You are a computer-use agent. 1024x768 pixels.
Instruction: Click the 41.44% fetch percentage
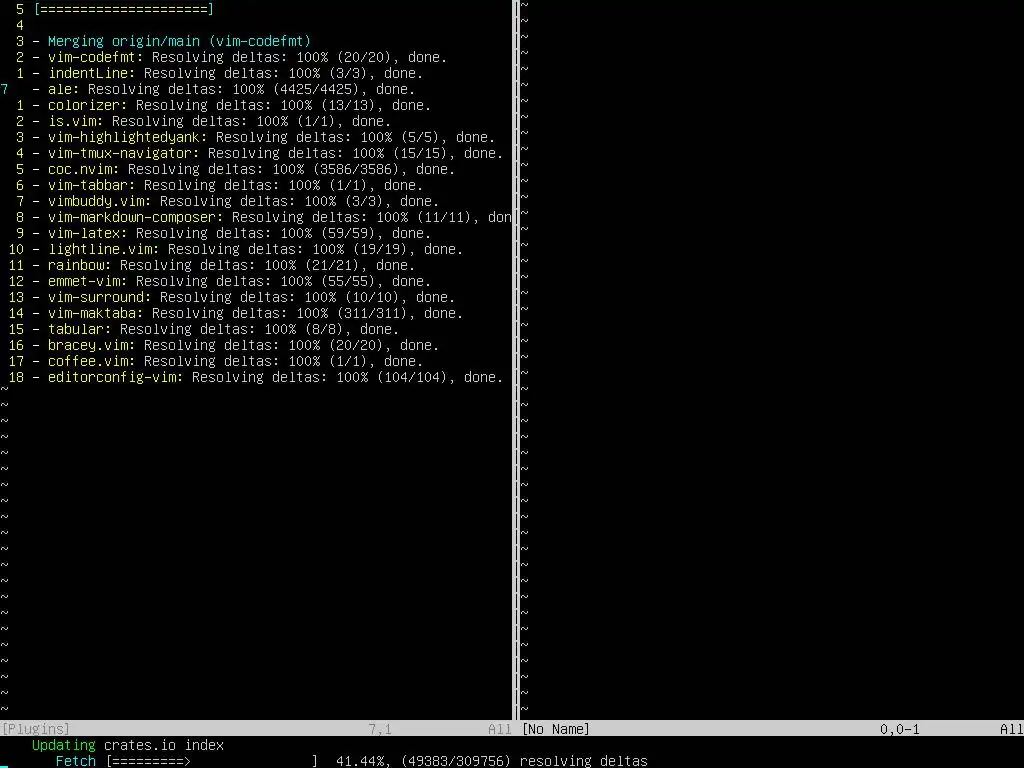(x=364, y=761)
